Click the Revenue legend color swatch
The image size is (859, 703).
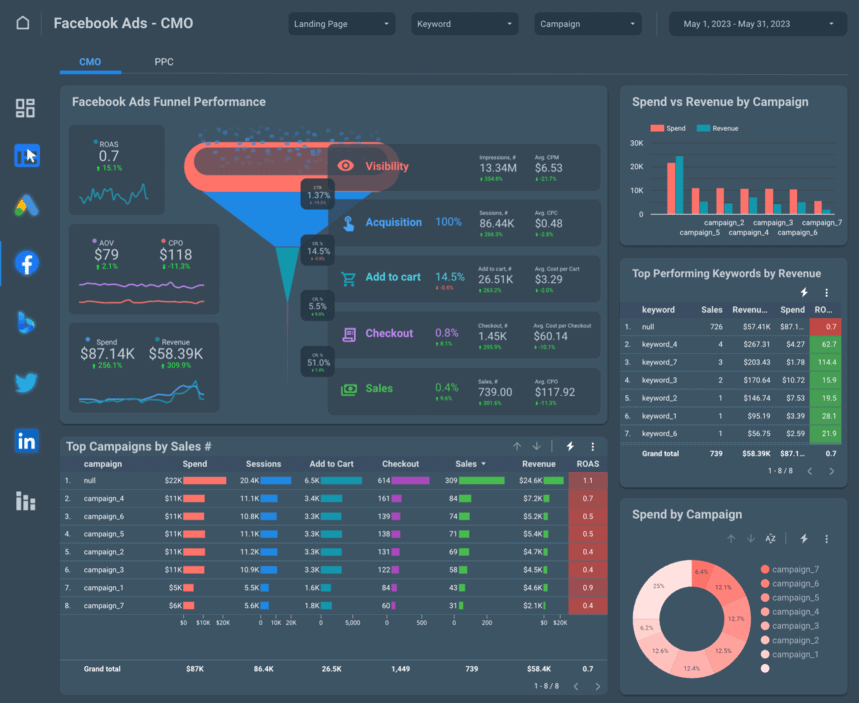click(703, 128)
